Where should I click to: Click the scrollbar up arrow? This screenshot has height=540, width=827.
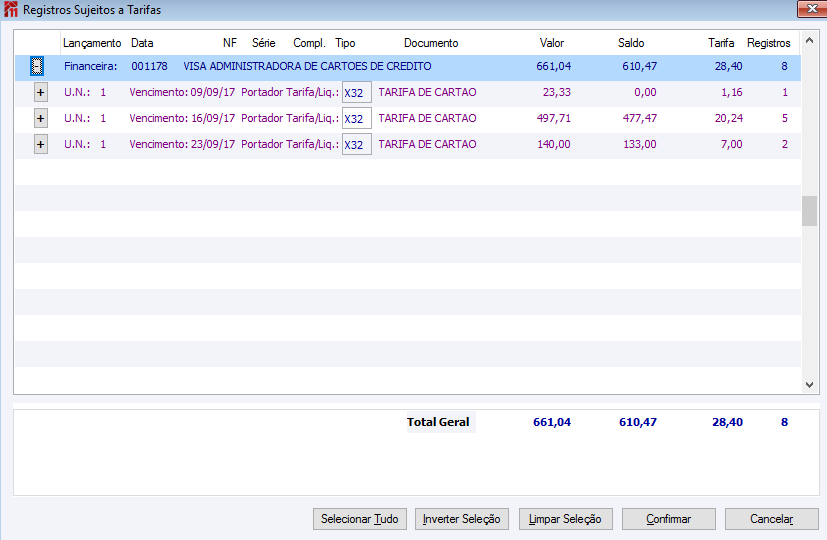click(810, 40)
